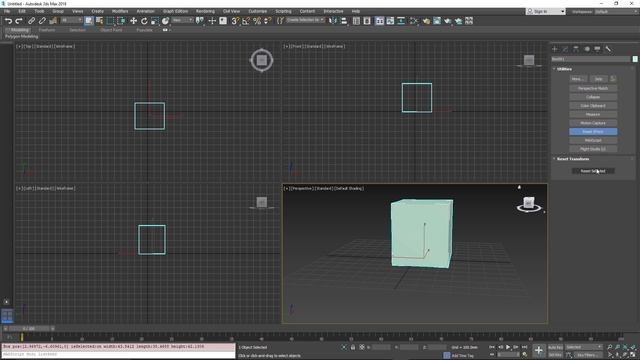Open the Rendered Frame Window icon

coord(437,21)
